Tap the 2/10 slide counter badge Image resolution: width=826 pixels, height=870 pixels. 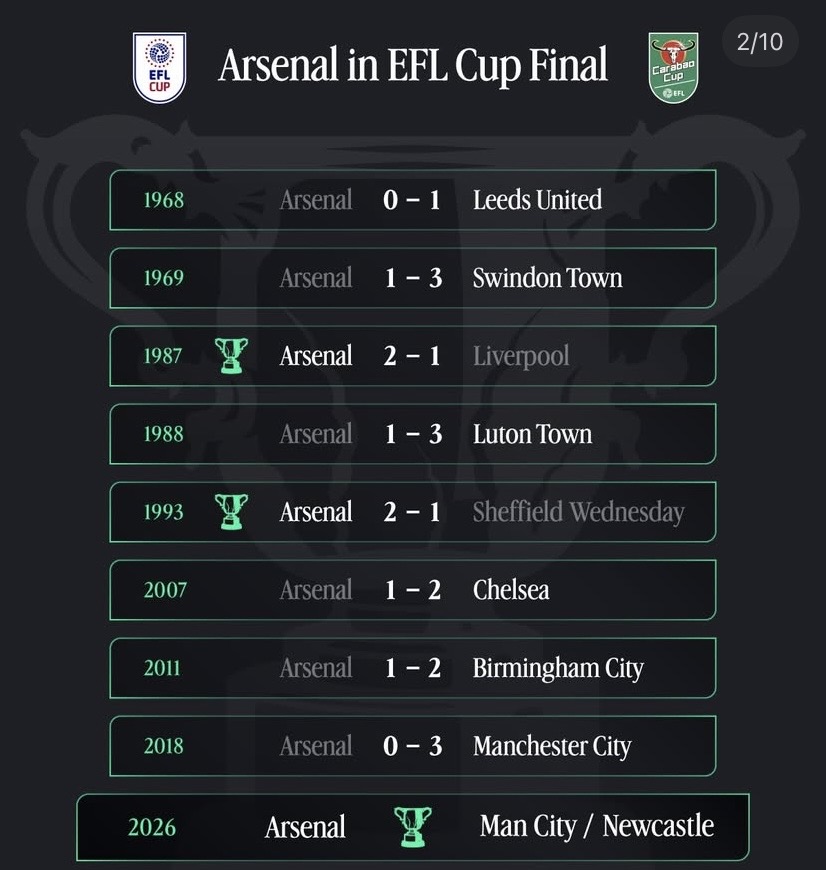click(x=760, y=43)
